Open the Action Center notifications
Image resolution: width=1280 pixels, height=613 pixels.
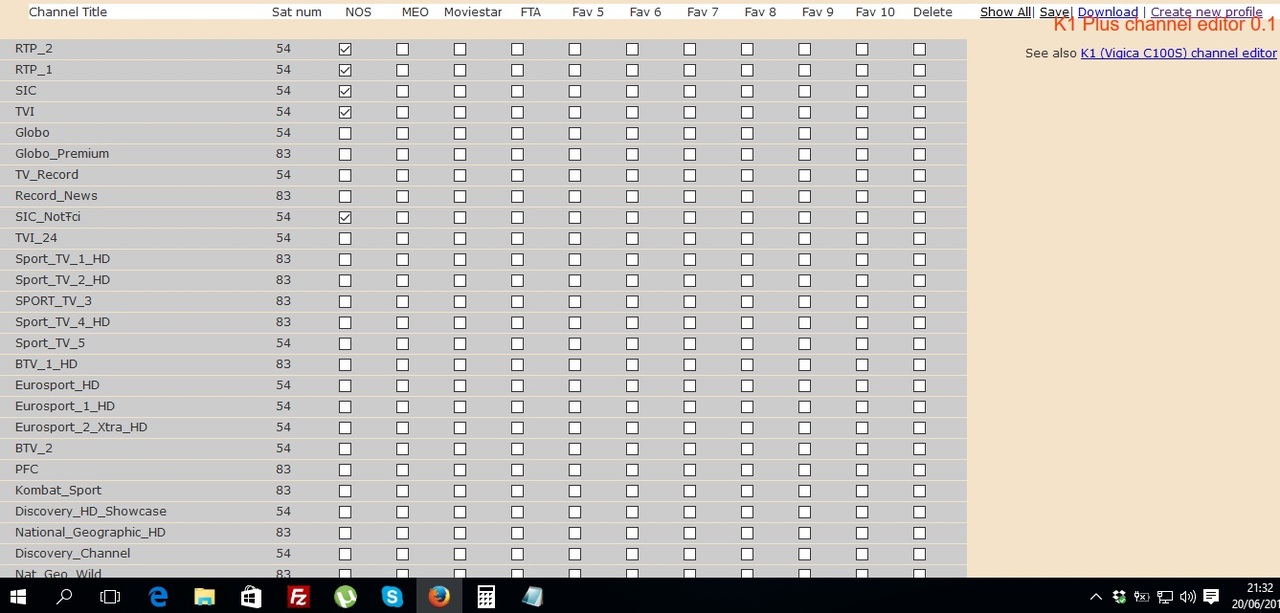pyautogui.click(x=1211, y=597)
